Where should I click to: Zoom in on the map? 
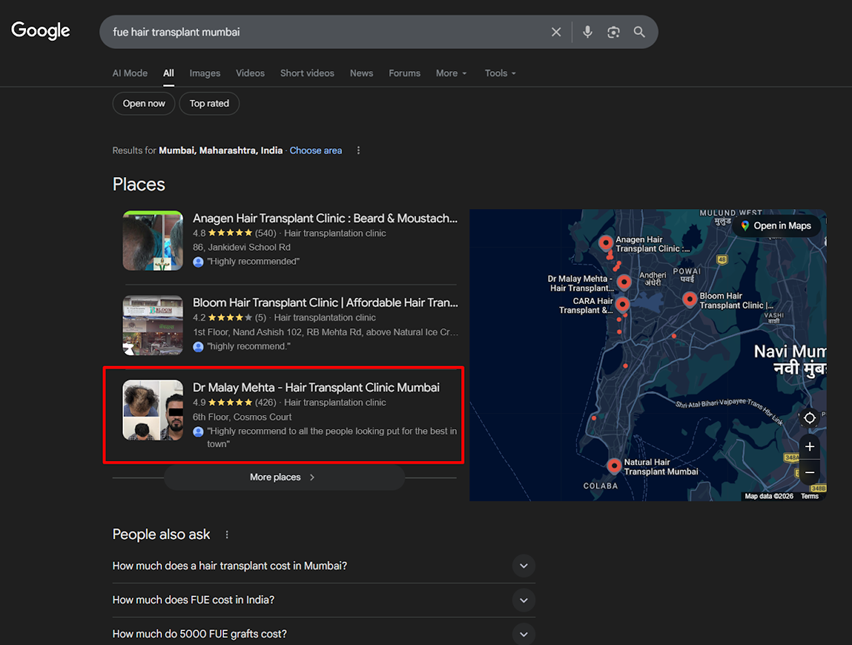[x=810, y=447]
